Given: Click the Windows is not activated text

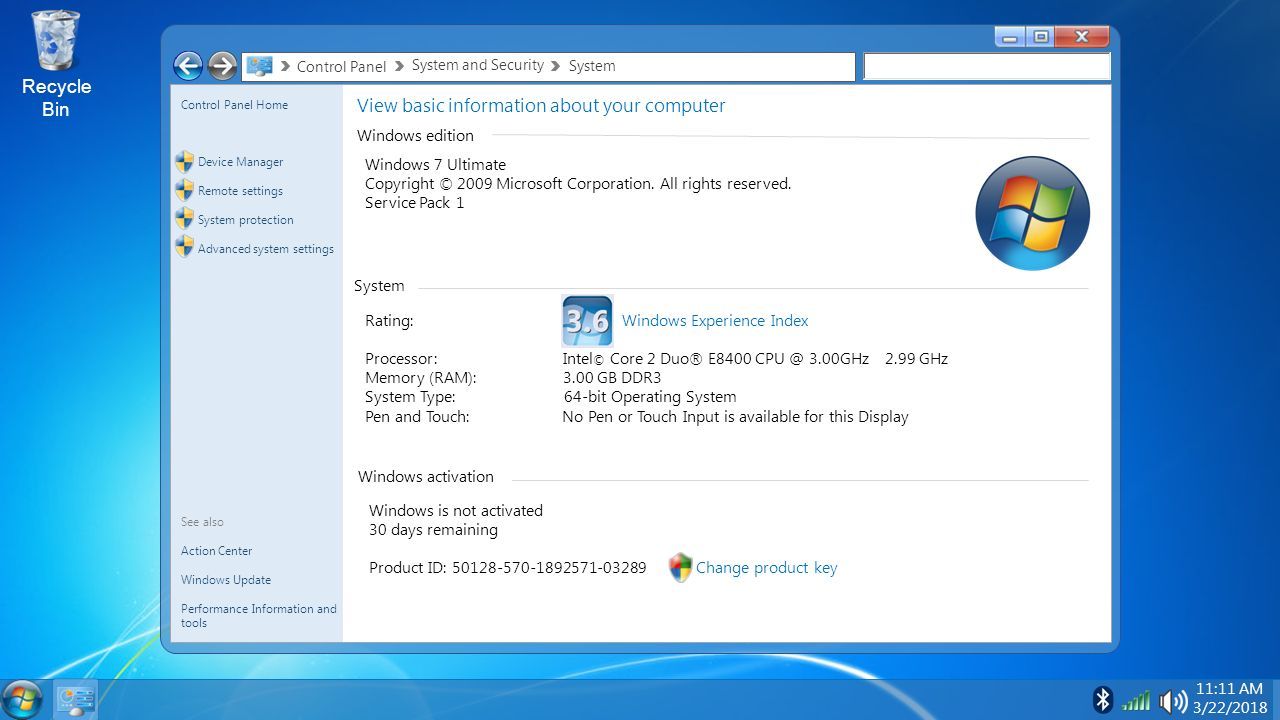Looking at the screenshot, I should [456, 511].
